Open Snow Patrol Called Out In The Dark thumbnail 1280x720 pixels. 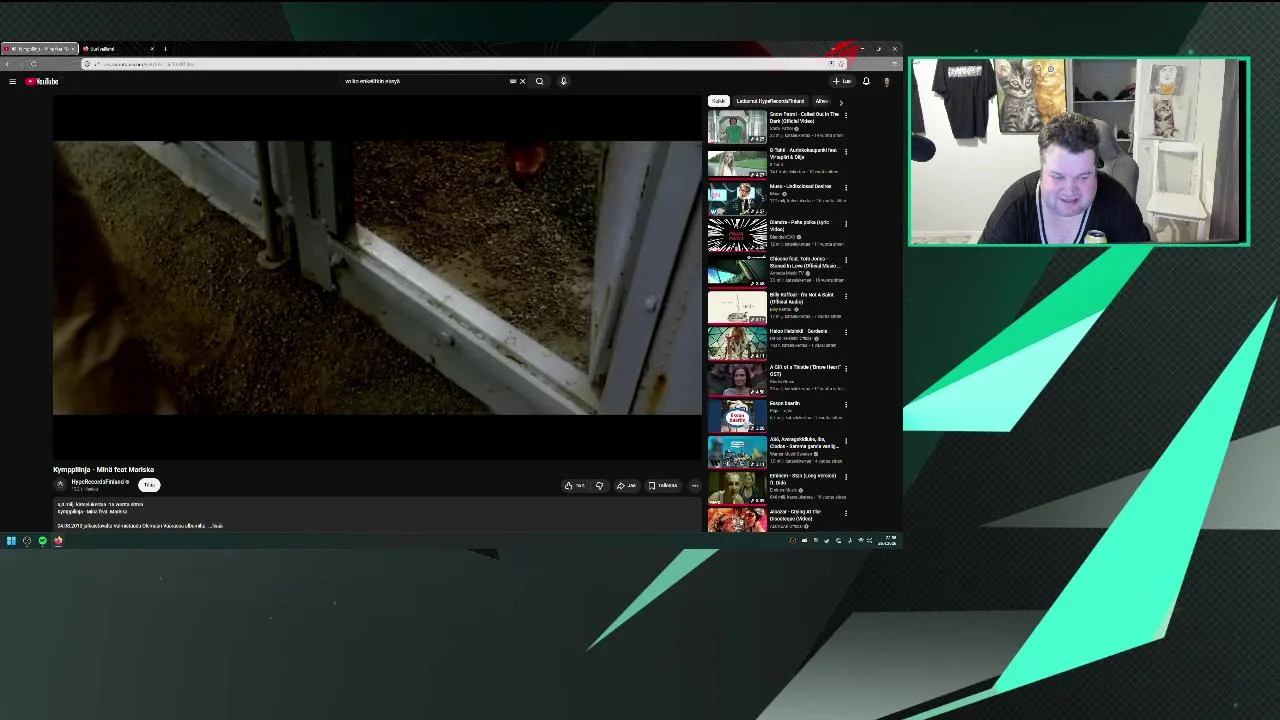click(737, 127)
